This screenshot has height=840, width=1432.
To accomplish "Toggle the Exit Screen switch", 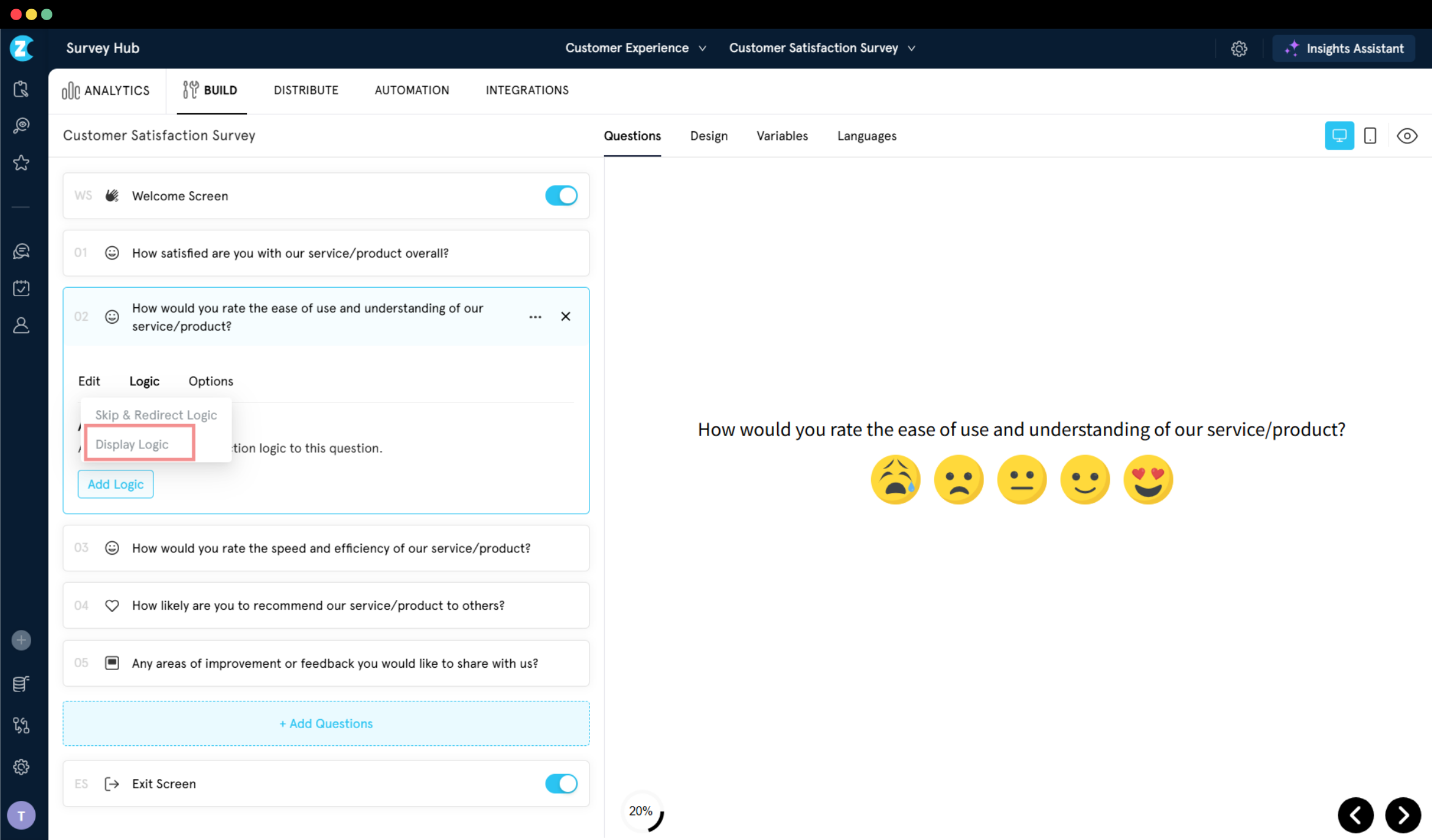I will pyautogui.click(x=561, y=783).
